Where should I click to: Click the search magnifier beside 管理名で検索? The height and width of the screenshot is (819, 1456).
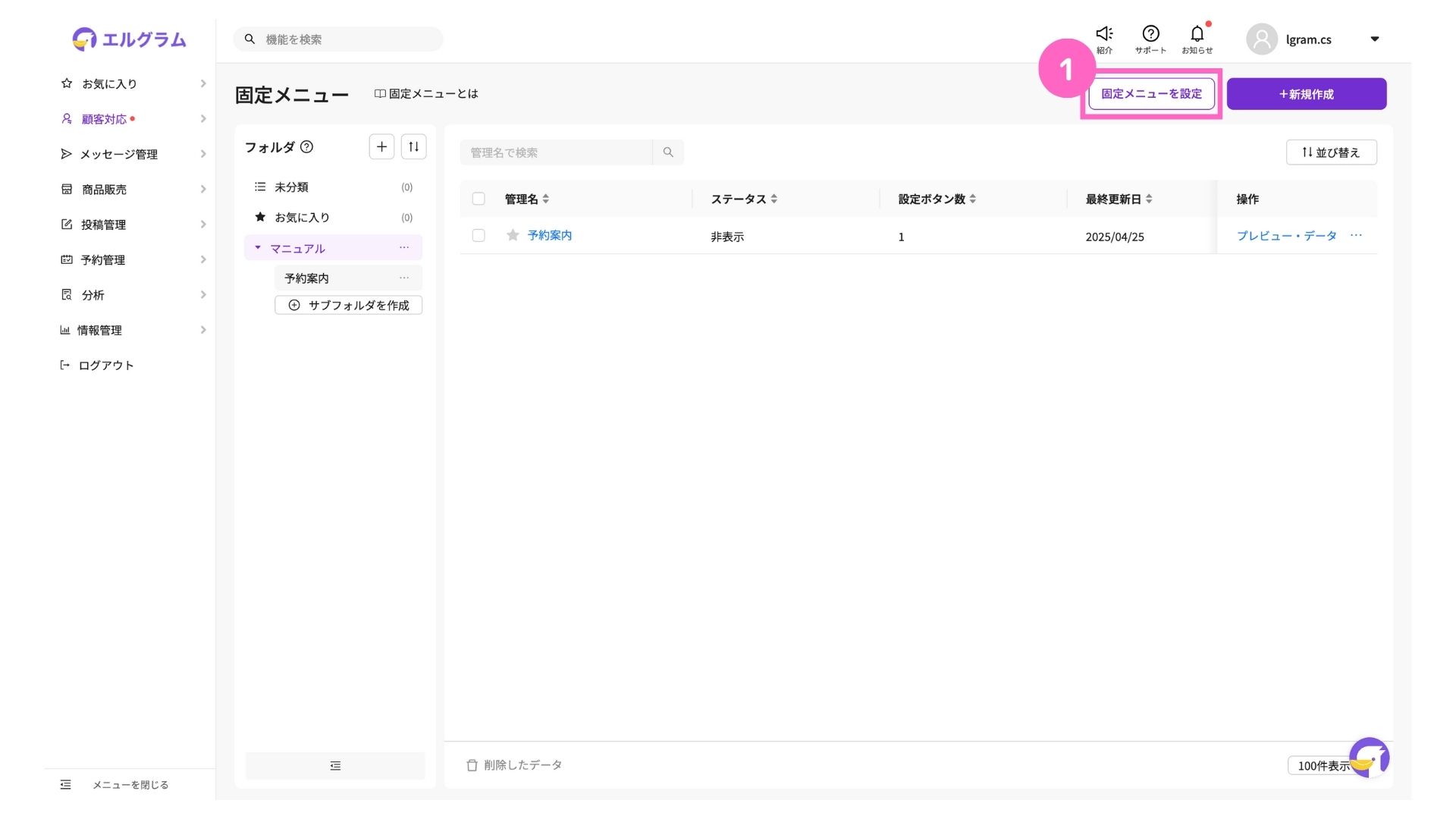tap(668, 152)
